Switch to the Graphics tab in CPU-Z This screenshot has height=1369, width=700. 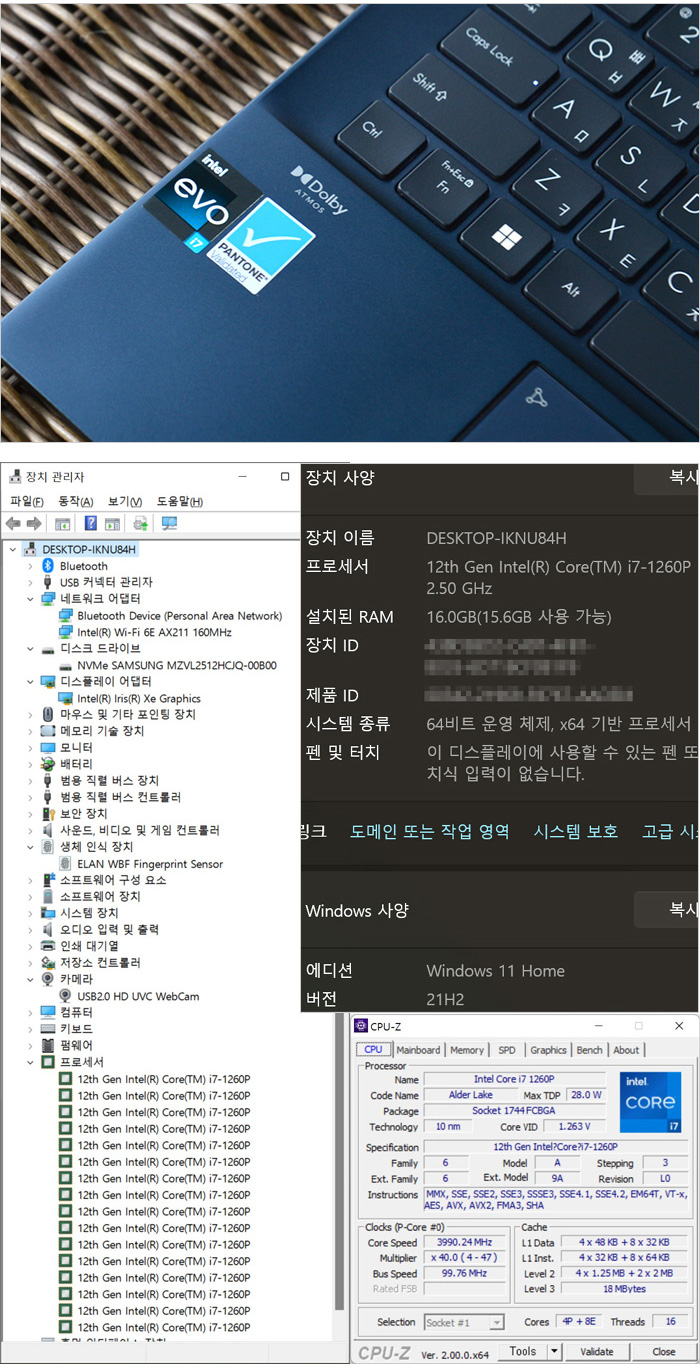(x=548, y=1050)
